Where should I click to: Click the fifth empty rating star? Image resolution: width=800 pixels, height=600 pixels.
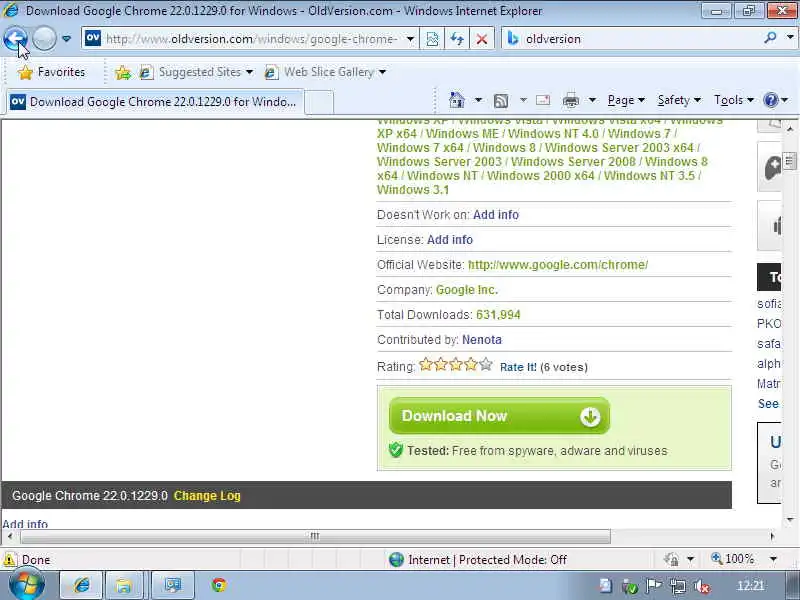486,364
